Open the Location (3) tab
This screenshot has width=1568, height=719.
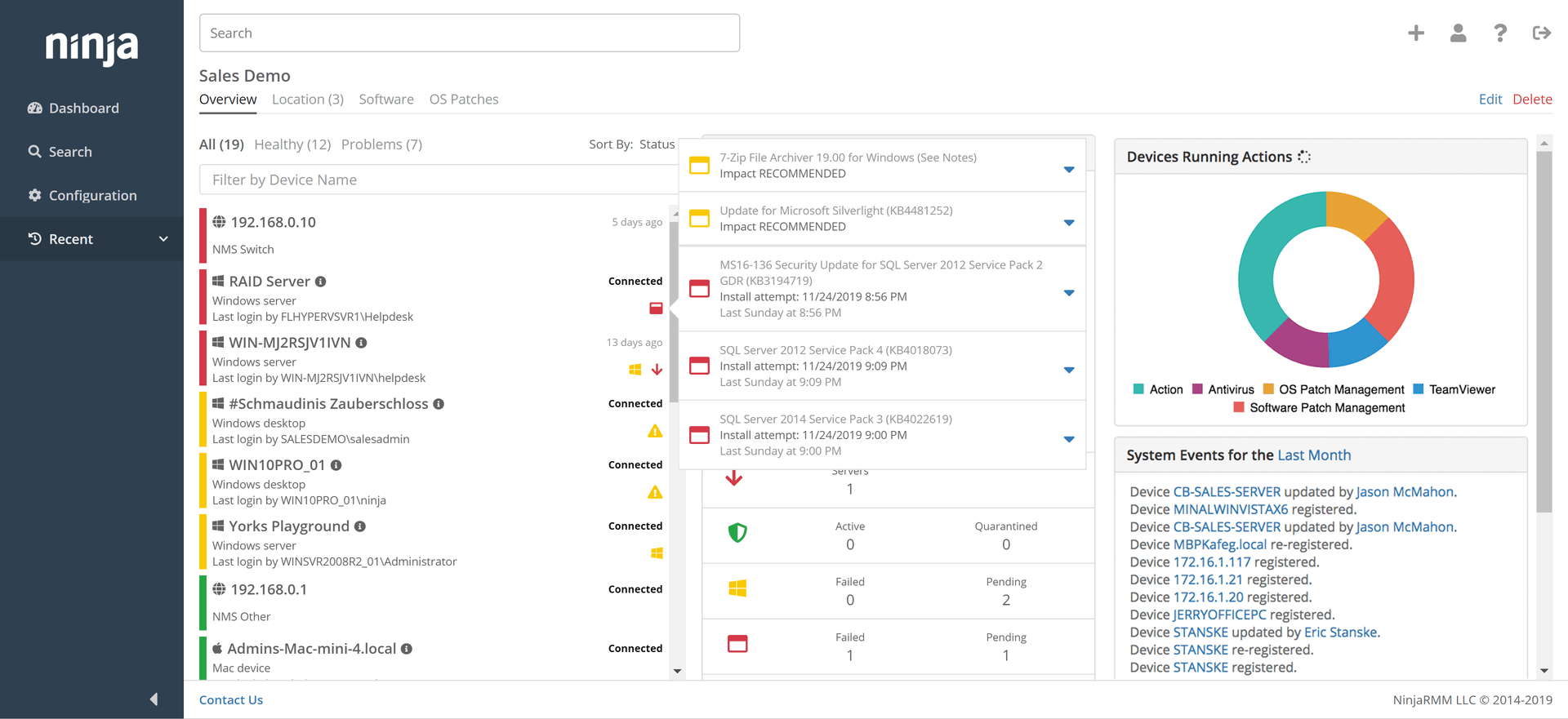[307, 100]
